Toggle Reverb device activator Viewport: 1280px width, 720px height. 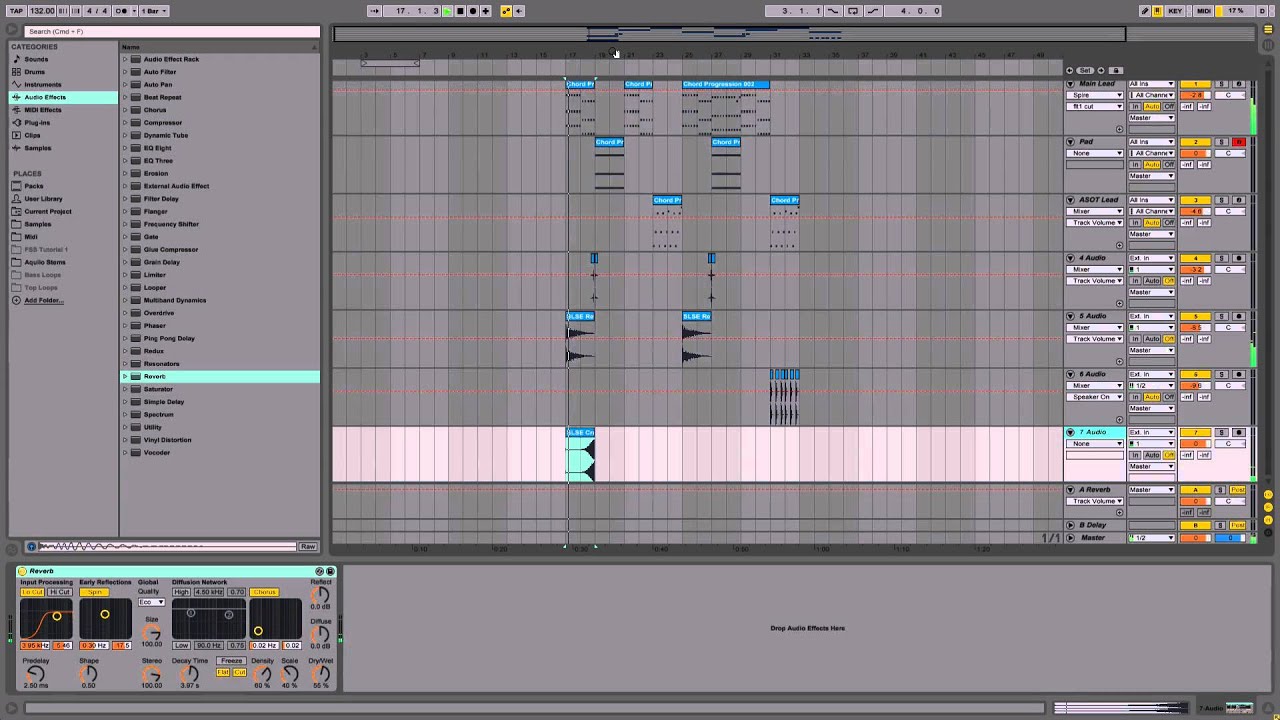(22, 571)
